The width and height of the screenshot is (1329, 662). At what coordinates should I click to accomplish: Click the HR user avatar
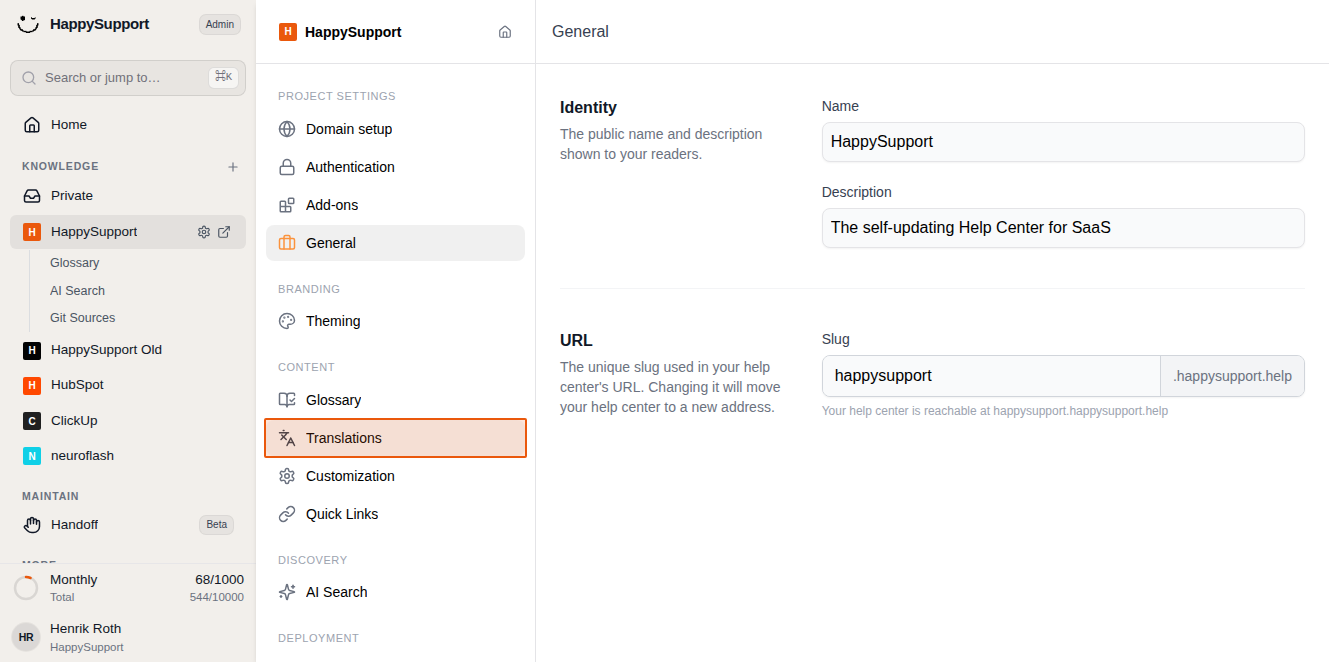click(26, 637)
